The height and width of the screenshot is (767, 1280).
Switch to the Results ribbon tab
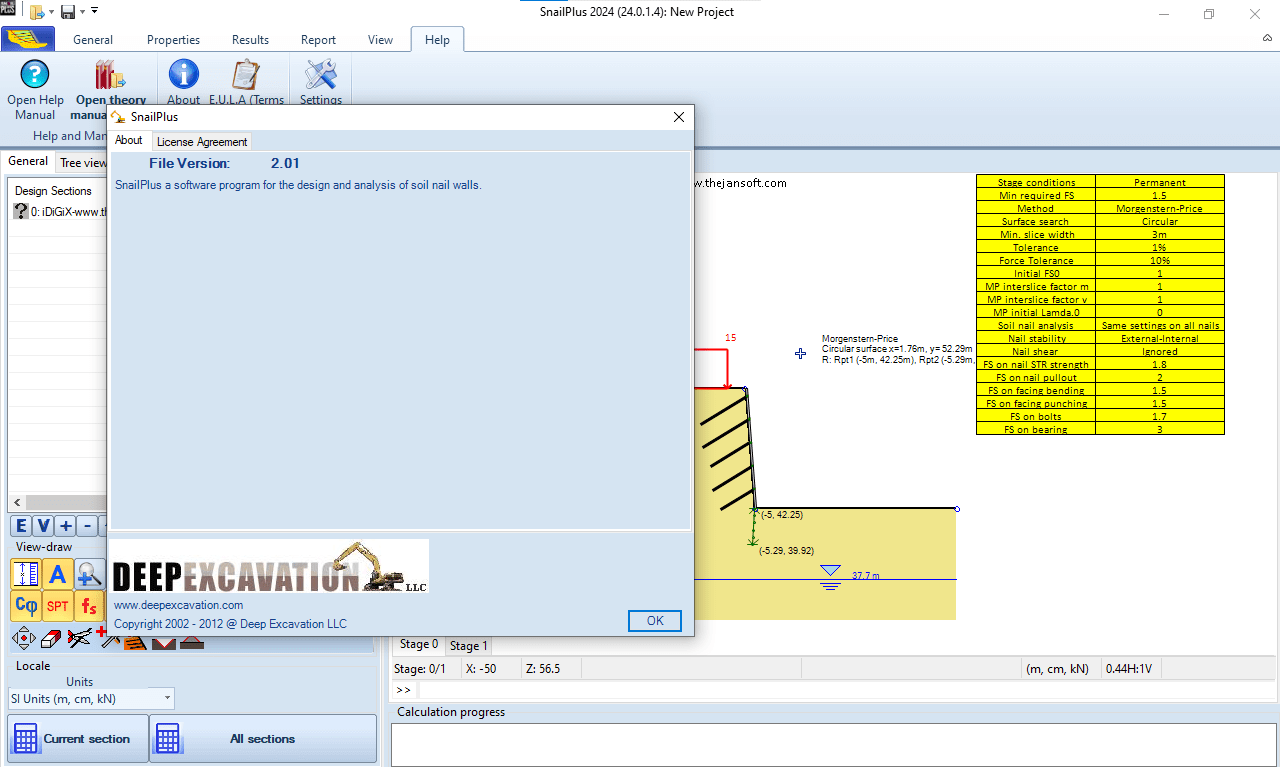tap(250, 40)
